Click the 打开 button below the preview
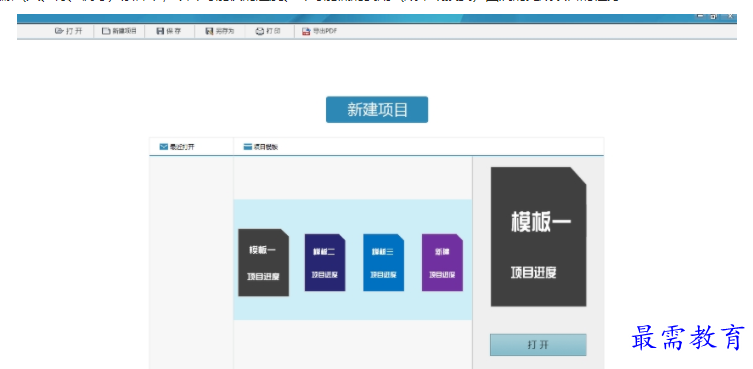 click(538, 344)
